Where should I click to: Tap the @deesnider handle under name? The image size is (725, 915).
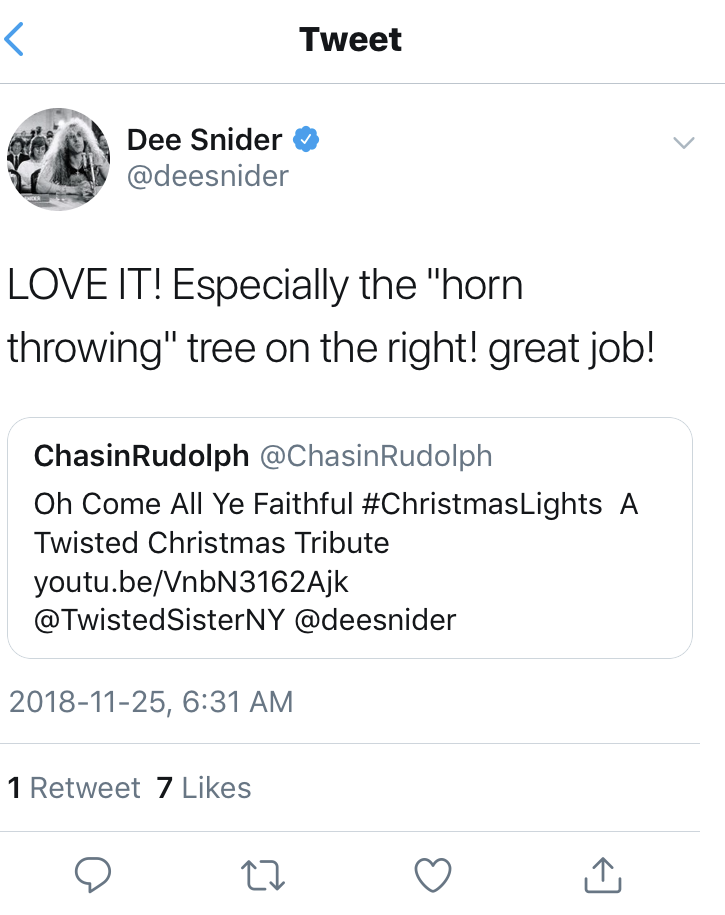[x=208, y=176]
